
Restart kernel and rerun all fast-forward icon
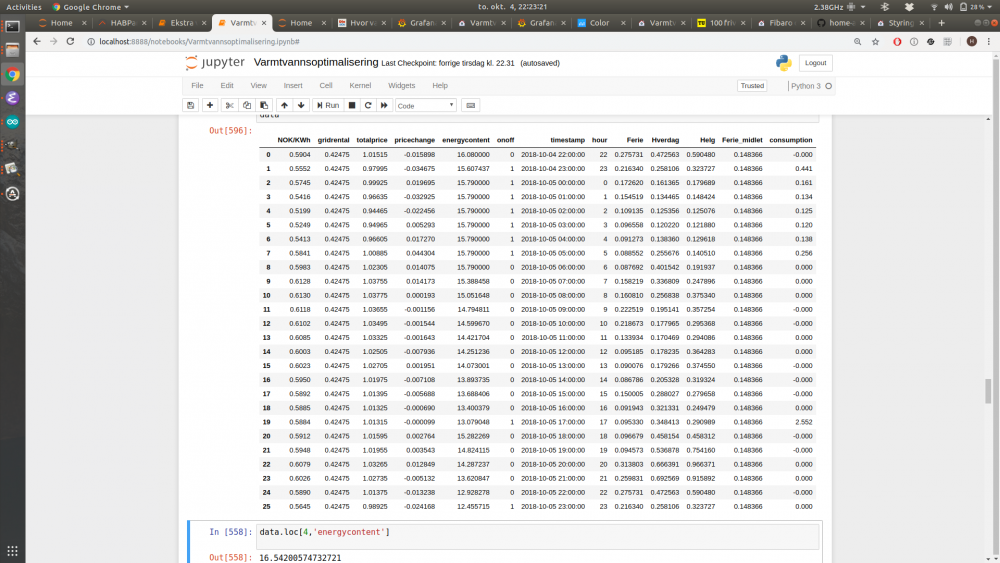384,105
